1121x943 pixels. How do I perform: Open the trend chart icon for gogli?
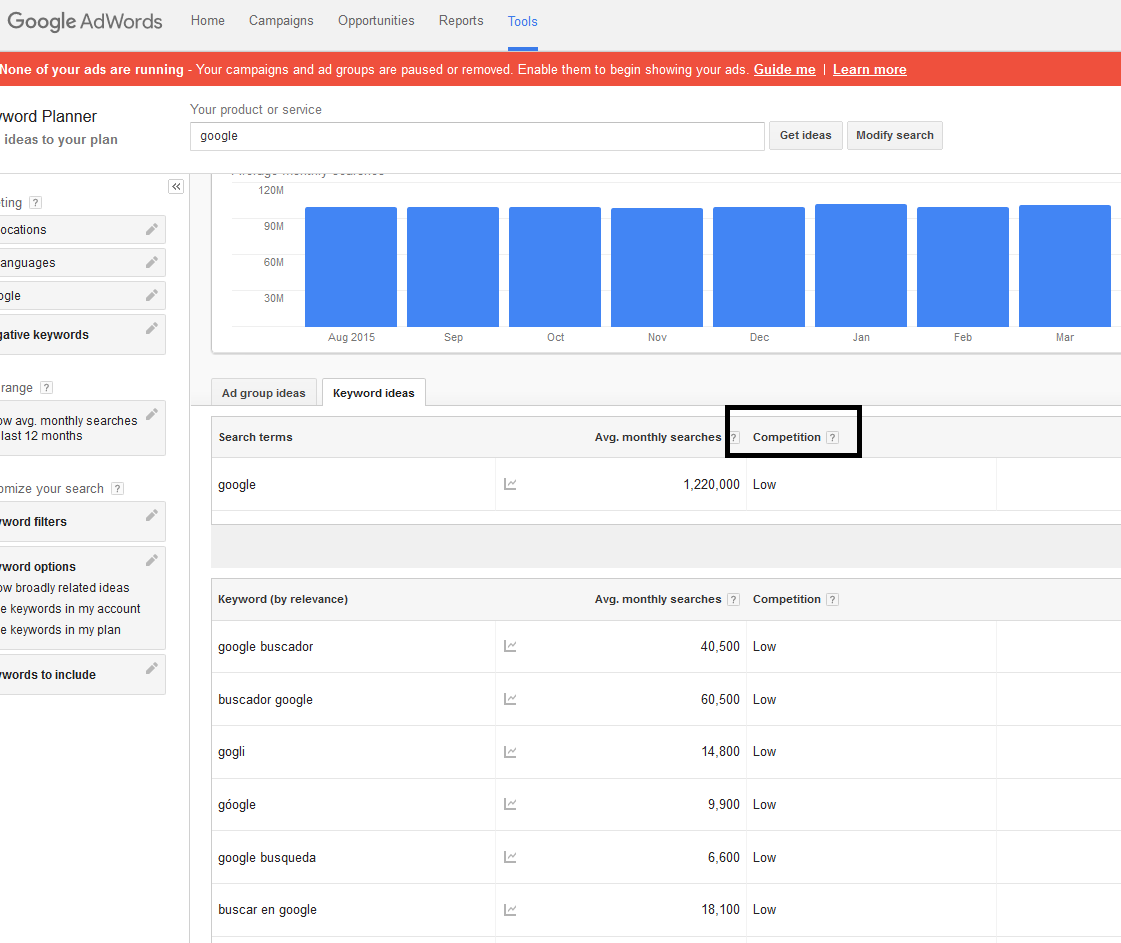(x=510, y=751)
